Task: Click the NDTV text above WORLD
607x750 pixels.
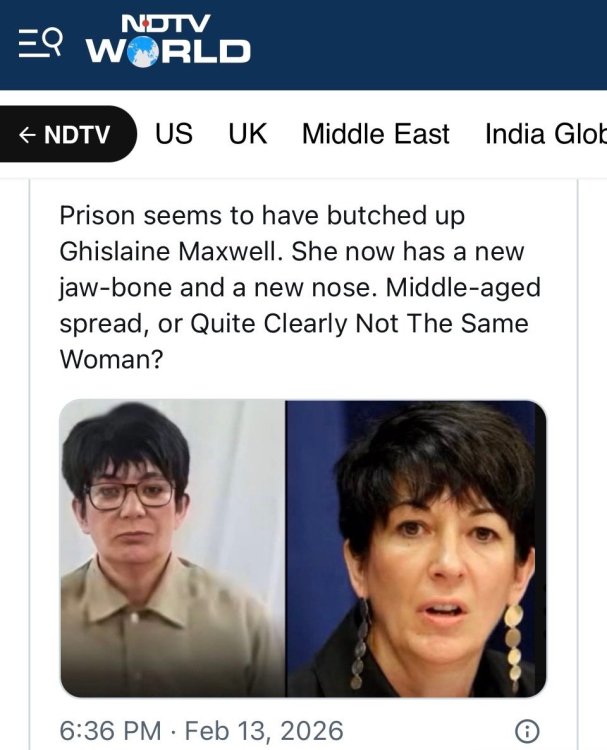Action: (x=166, y=23)
